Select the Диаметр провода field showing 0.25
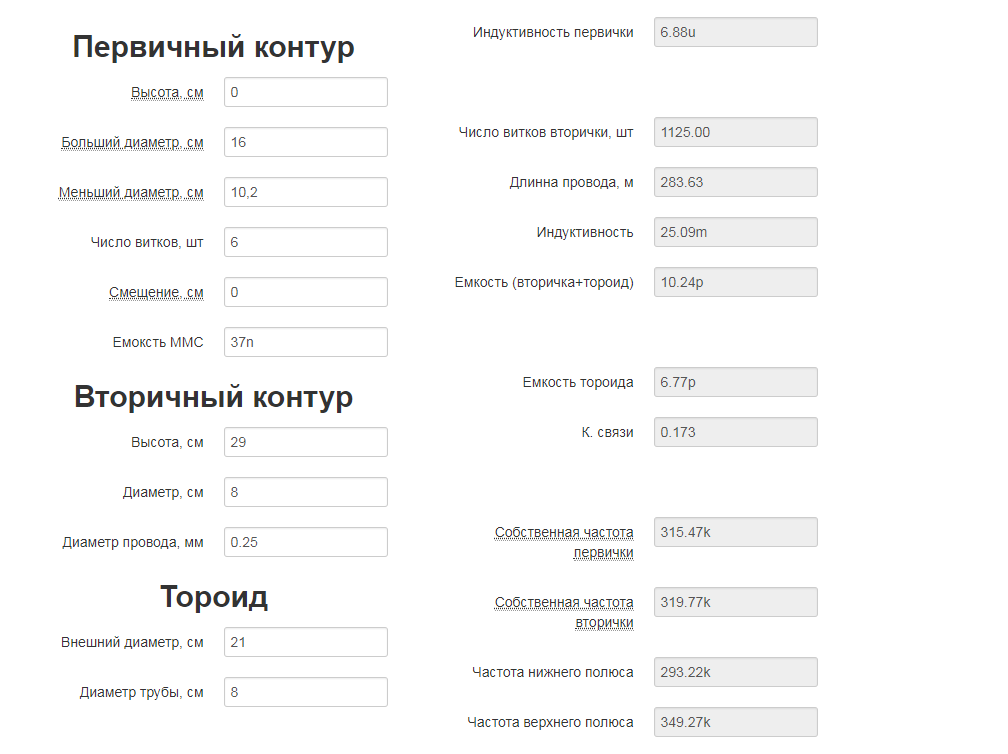 tap(305, 542)
